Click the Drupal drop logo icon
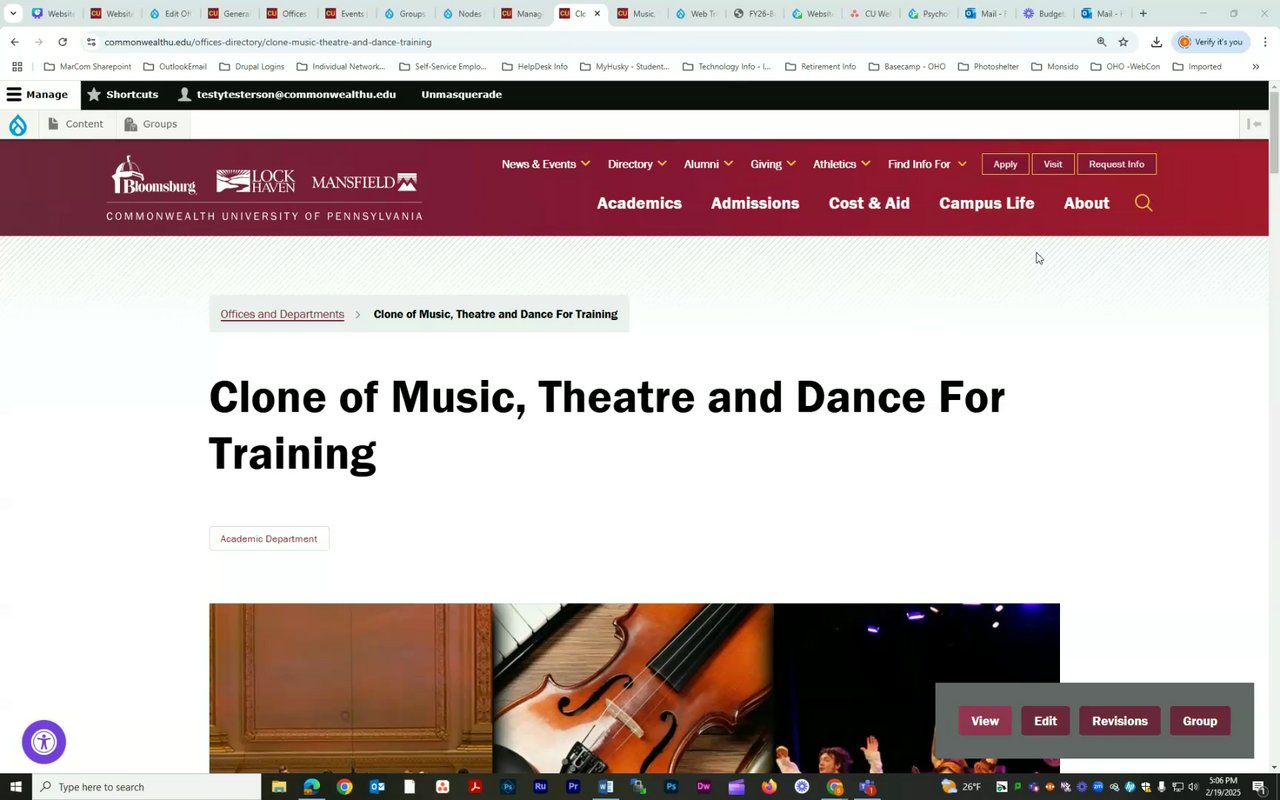 click(18, 125)
